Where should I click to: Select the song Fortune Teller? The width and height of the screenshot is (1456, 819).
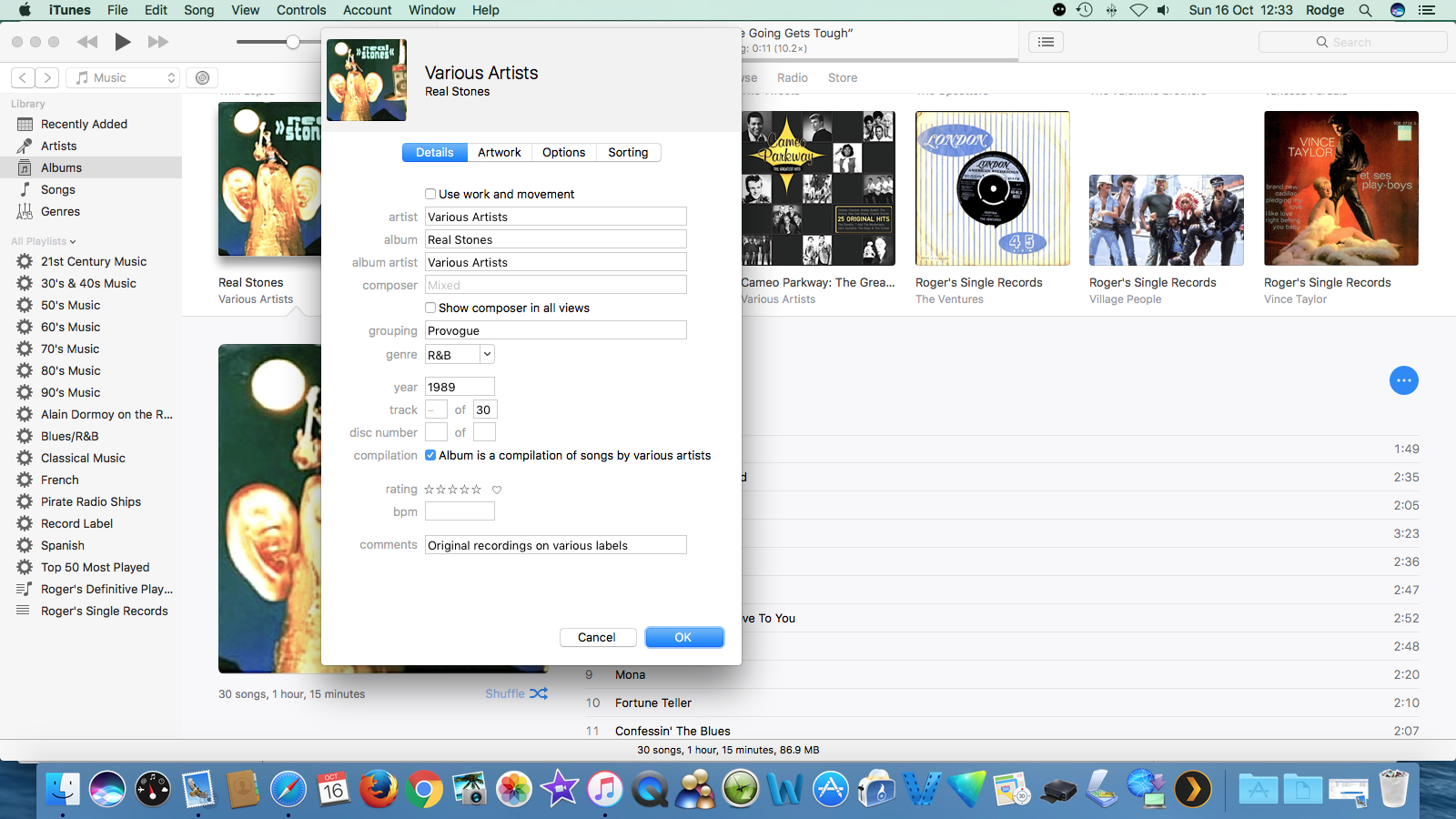pyautogui.click(x=653, y=703)
